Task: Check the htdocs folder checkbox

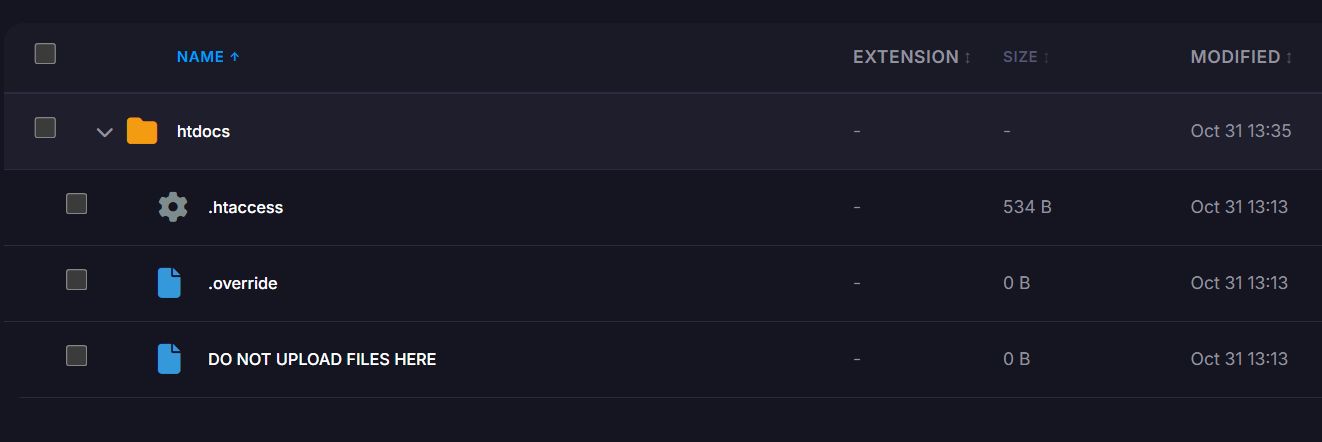Action: [45, 128]
